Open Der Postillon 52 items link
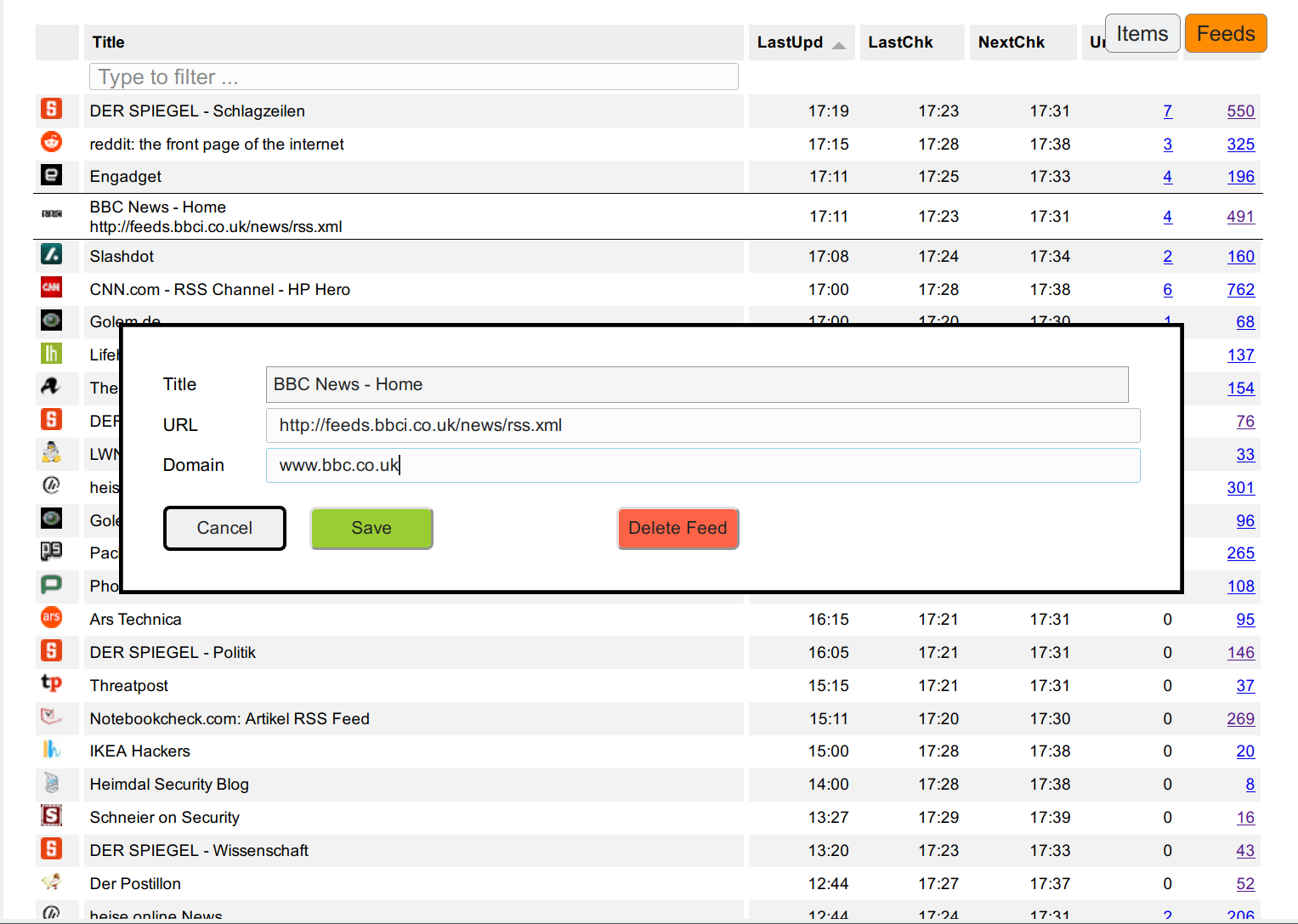The height and width of the screenshot is (924, 1298). (1245, 884)
